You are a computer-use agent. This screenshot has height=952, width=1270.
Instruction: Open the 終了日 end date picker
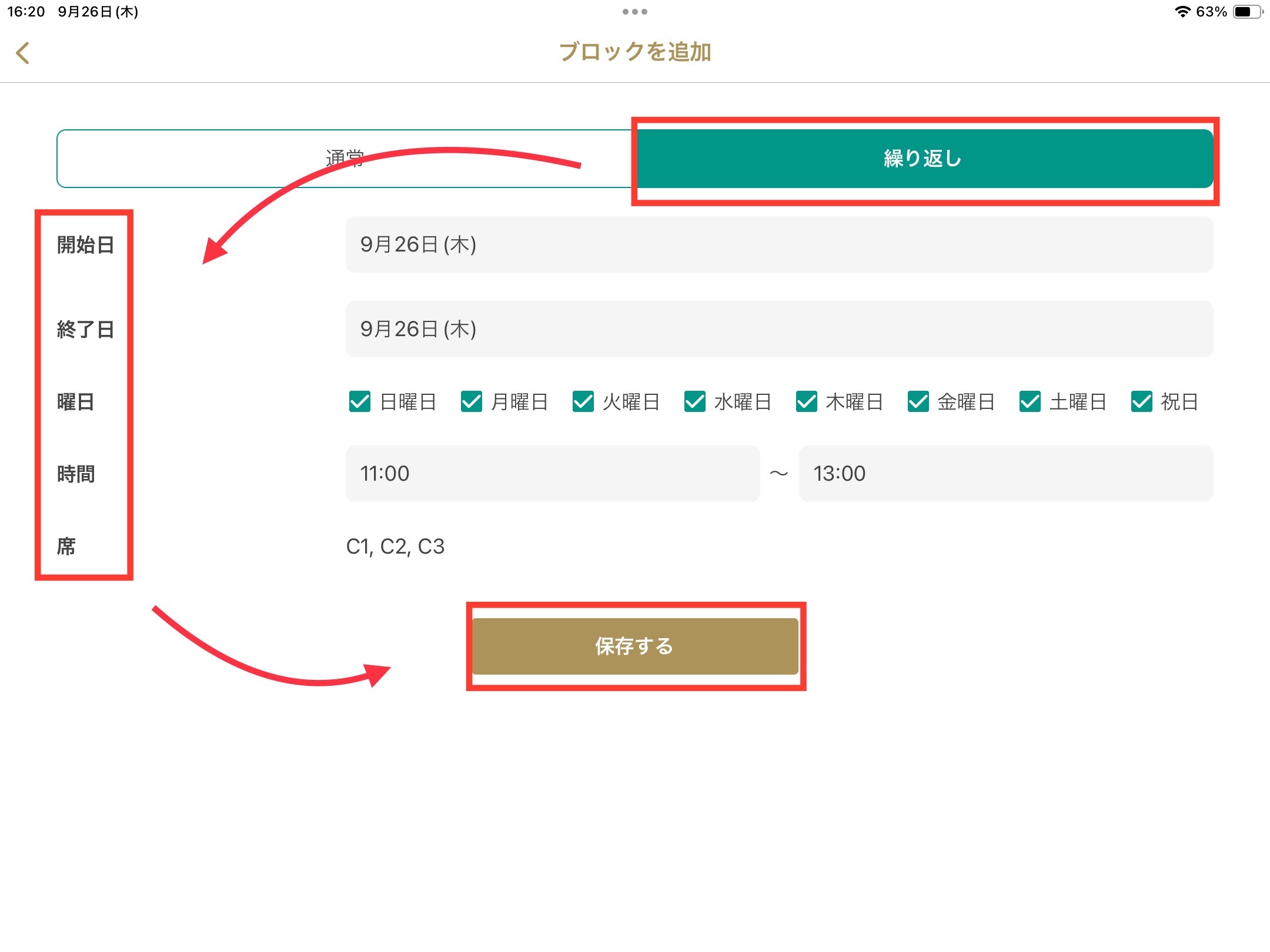(779, 329)
